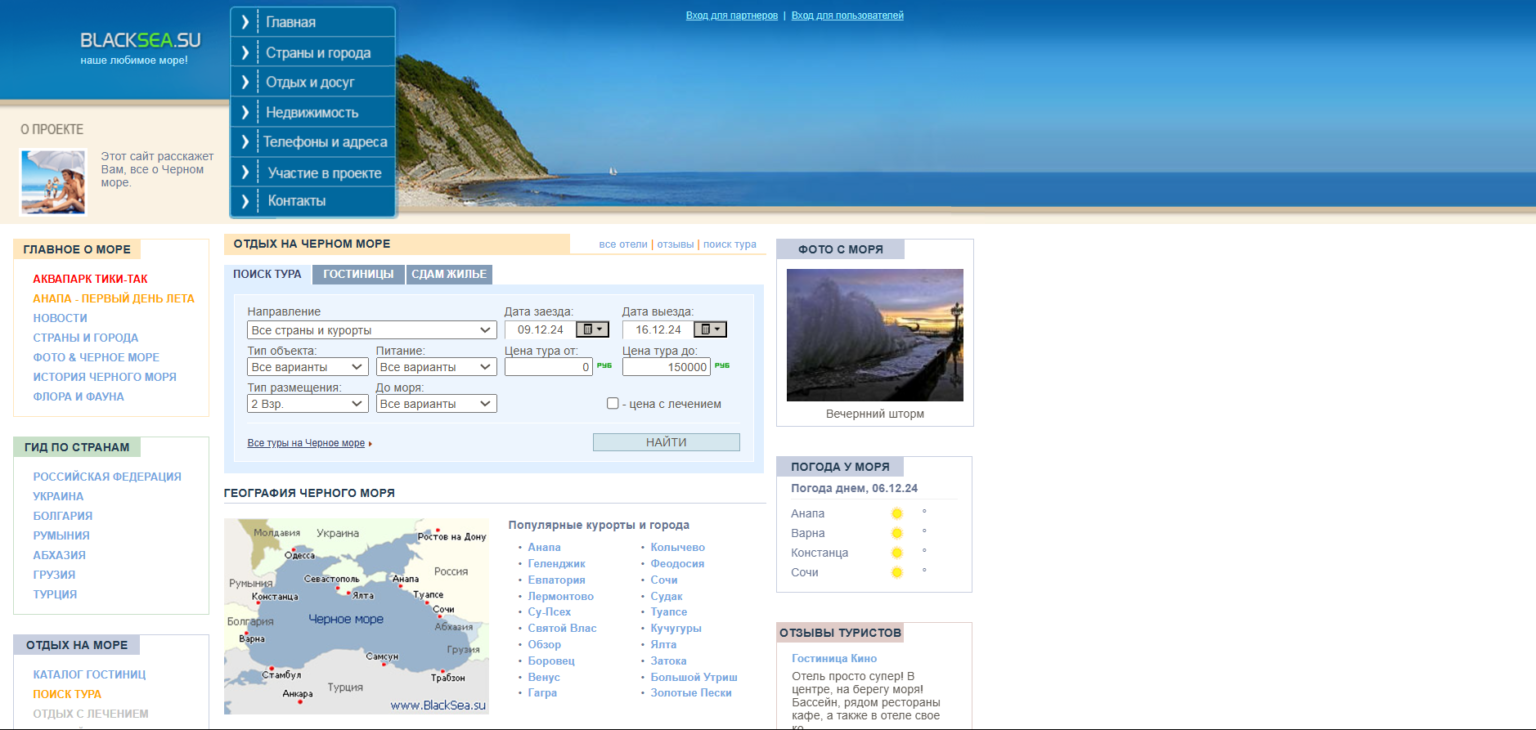Click the arrow icon beside Главная
Screen dimensions: 1536x730
[x=245, y=22]
